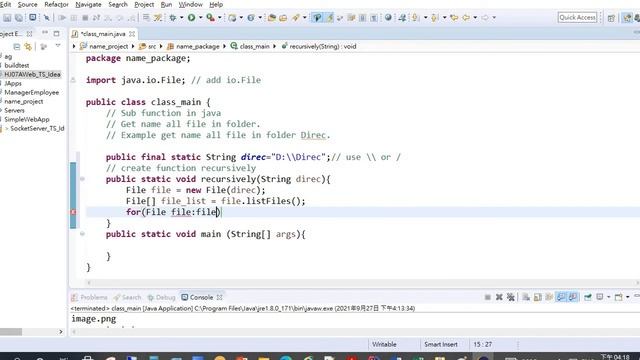640x360 pixels.
Task: Click the class_main breadcrumb item
Action: tap(250, 47)
